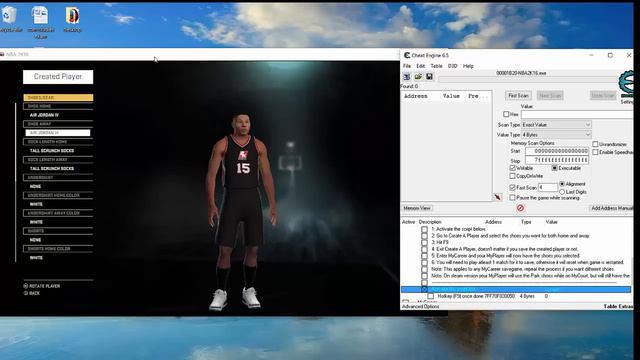This screenshot has height=360, width=640.
Task: Click the scan Value input field
Action: click(x=577, y=115)
